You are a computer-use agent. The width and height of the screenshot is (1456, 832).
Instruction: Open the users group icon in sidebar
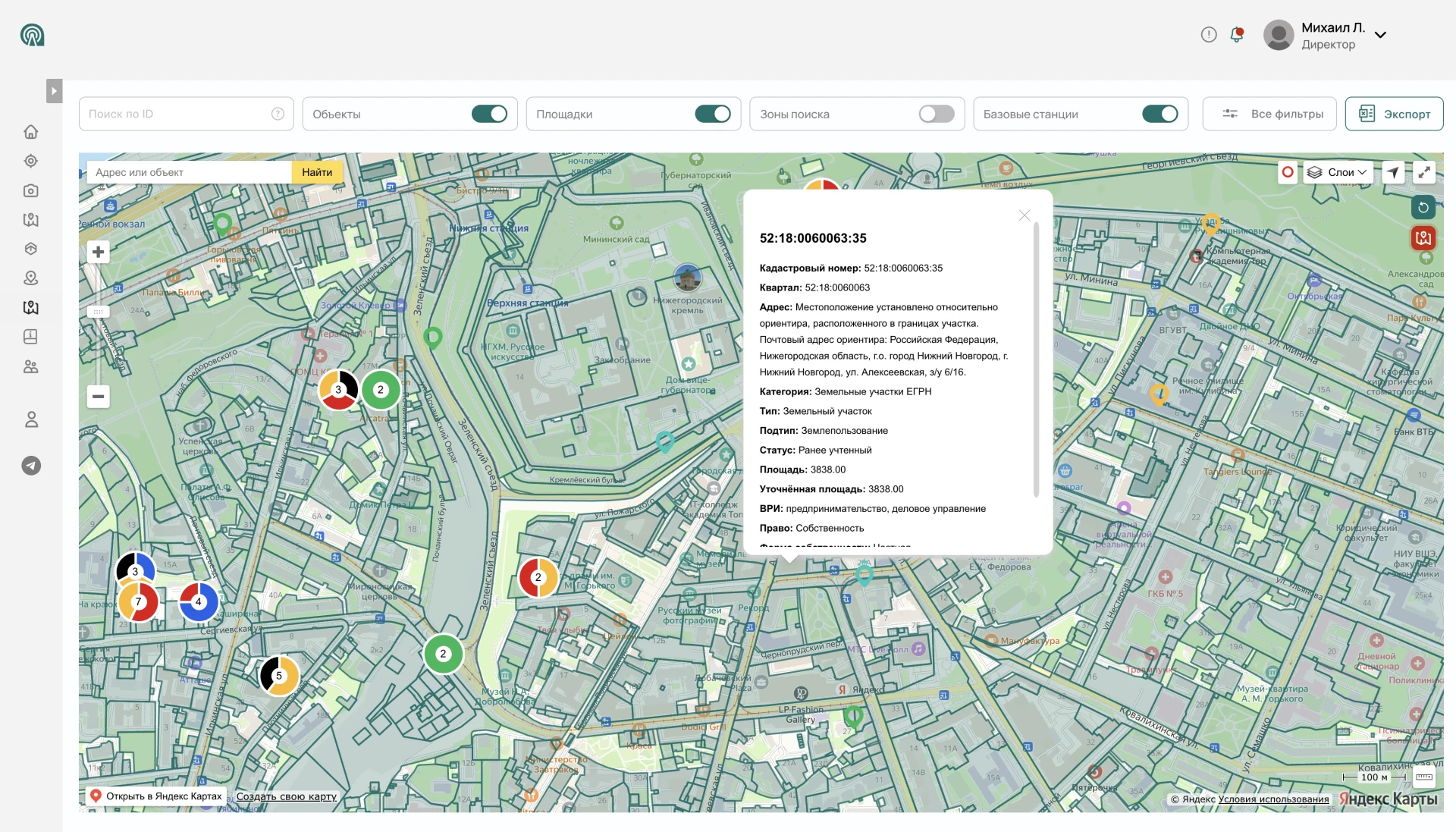(30, 367)
